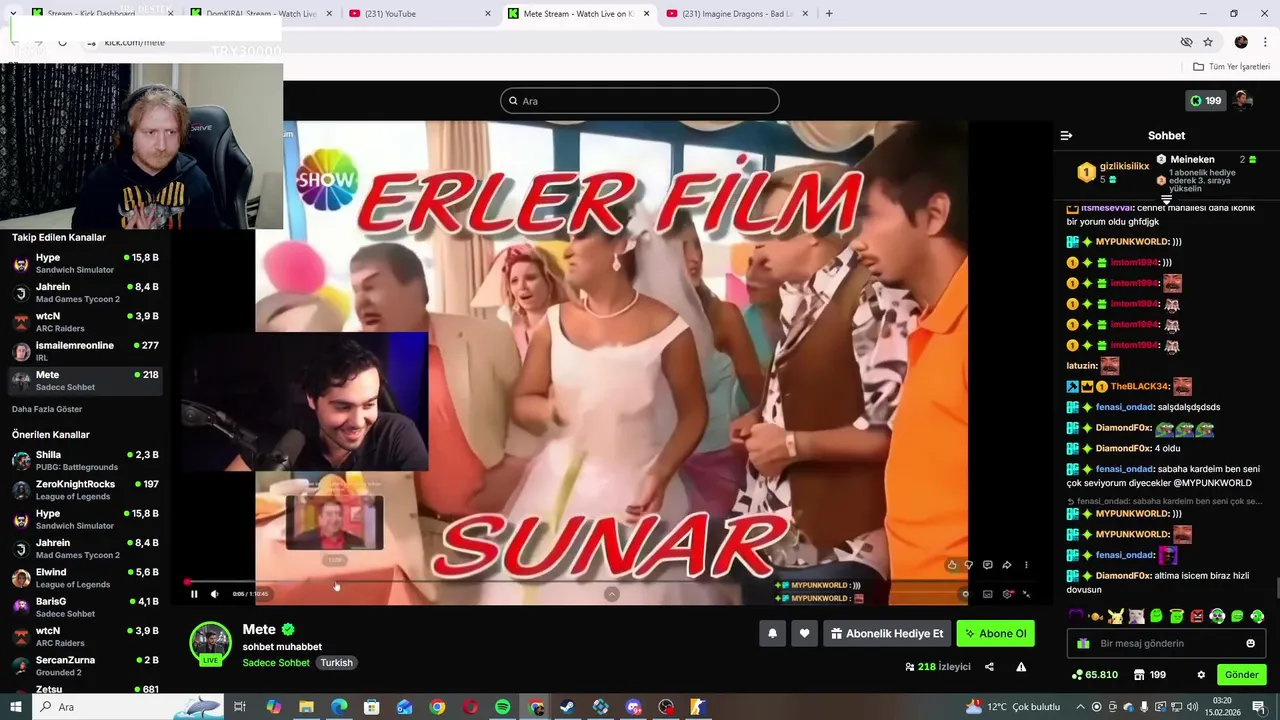Screen dimensions: 1280x720
Task: Switch to Imagine Dragons YouTube tab
Action: tap(735, 14)
